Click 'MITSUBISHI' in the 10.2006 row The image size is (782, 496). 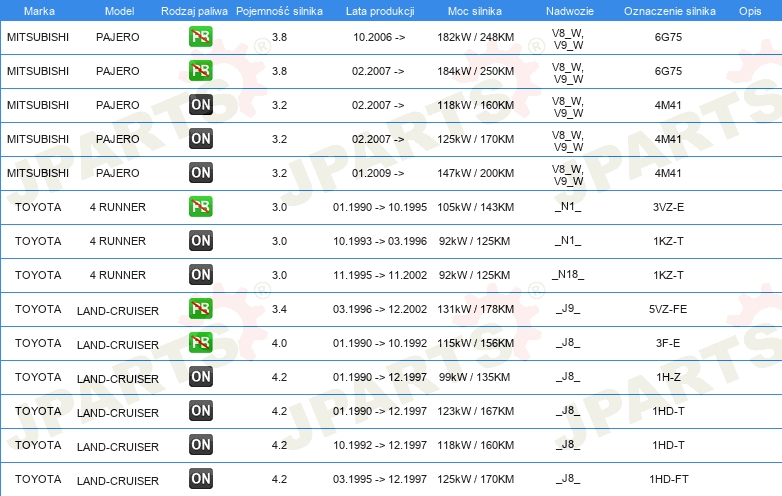[x=38, y=37]
